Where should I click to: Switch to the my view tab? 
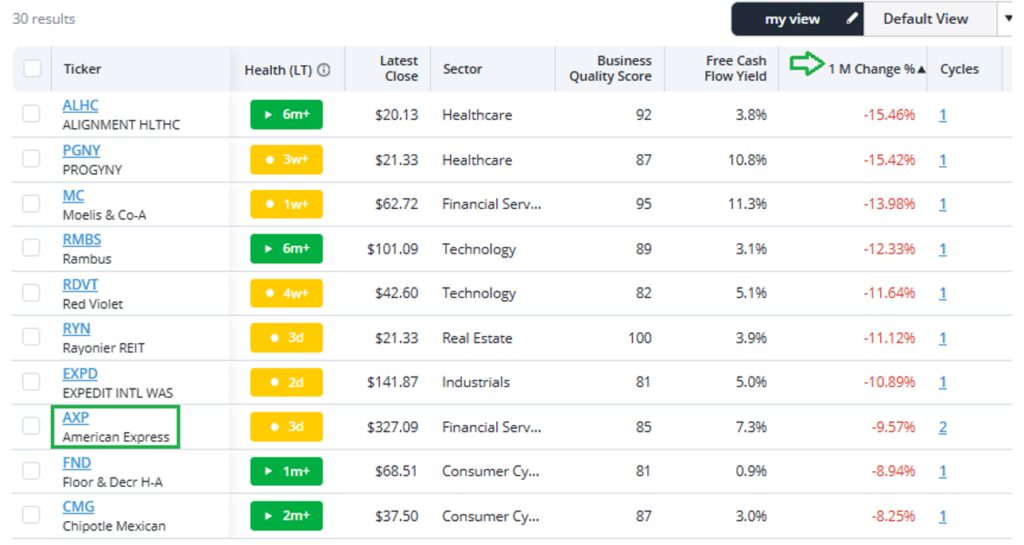790,19
